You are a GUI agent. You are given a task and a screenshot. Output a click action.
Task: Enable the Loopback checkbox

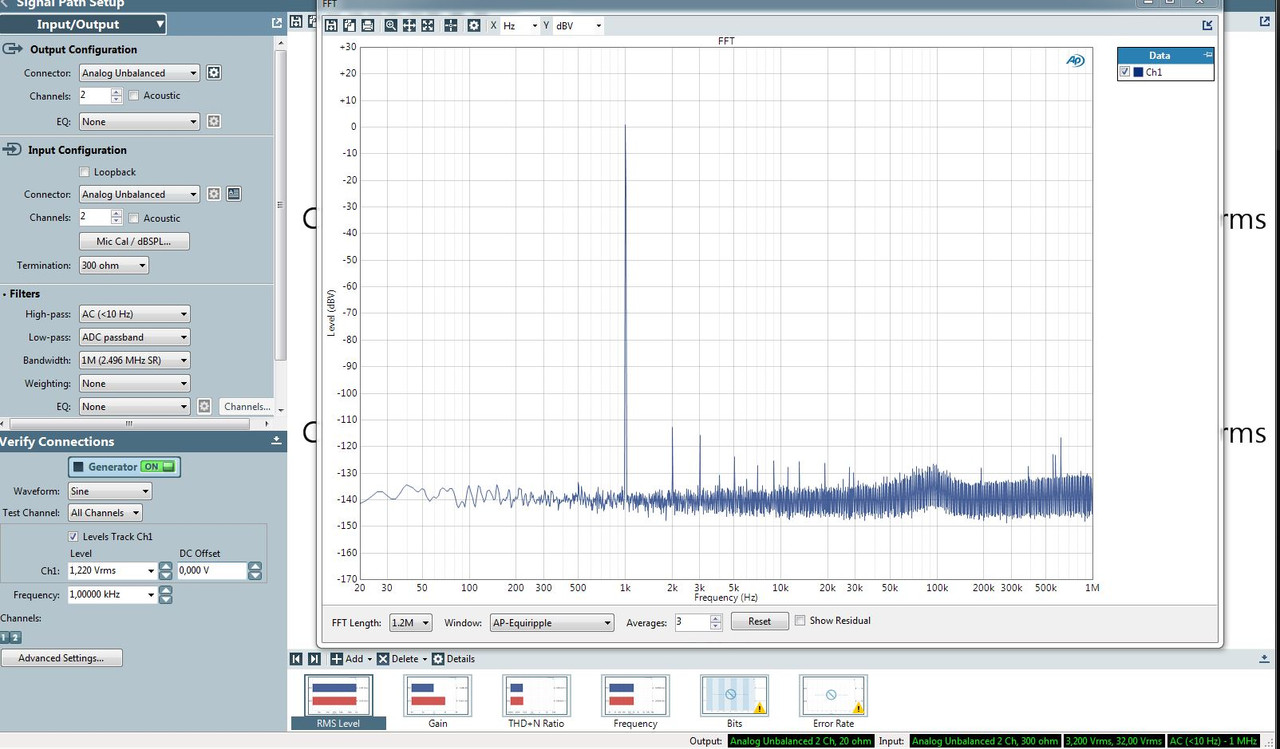coord(84,172)
